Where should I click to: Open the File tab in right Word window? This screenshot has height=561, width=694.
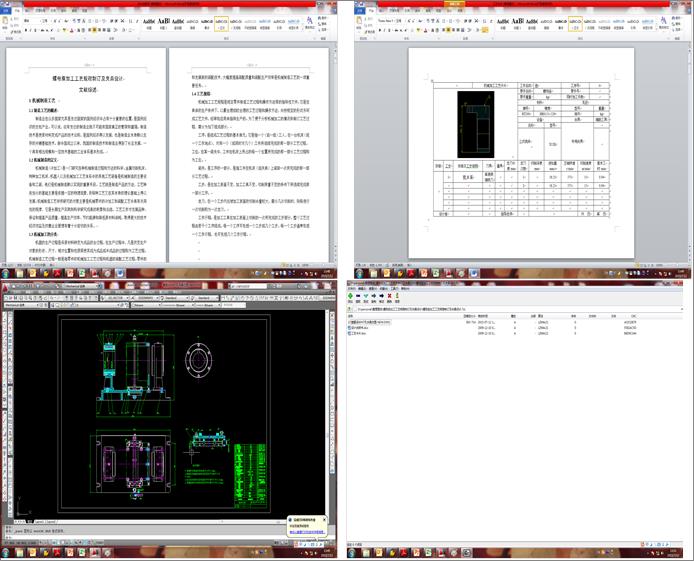click(361, 10)
